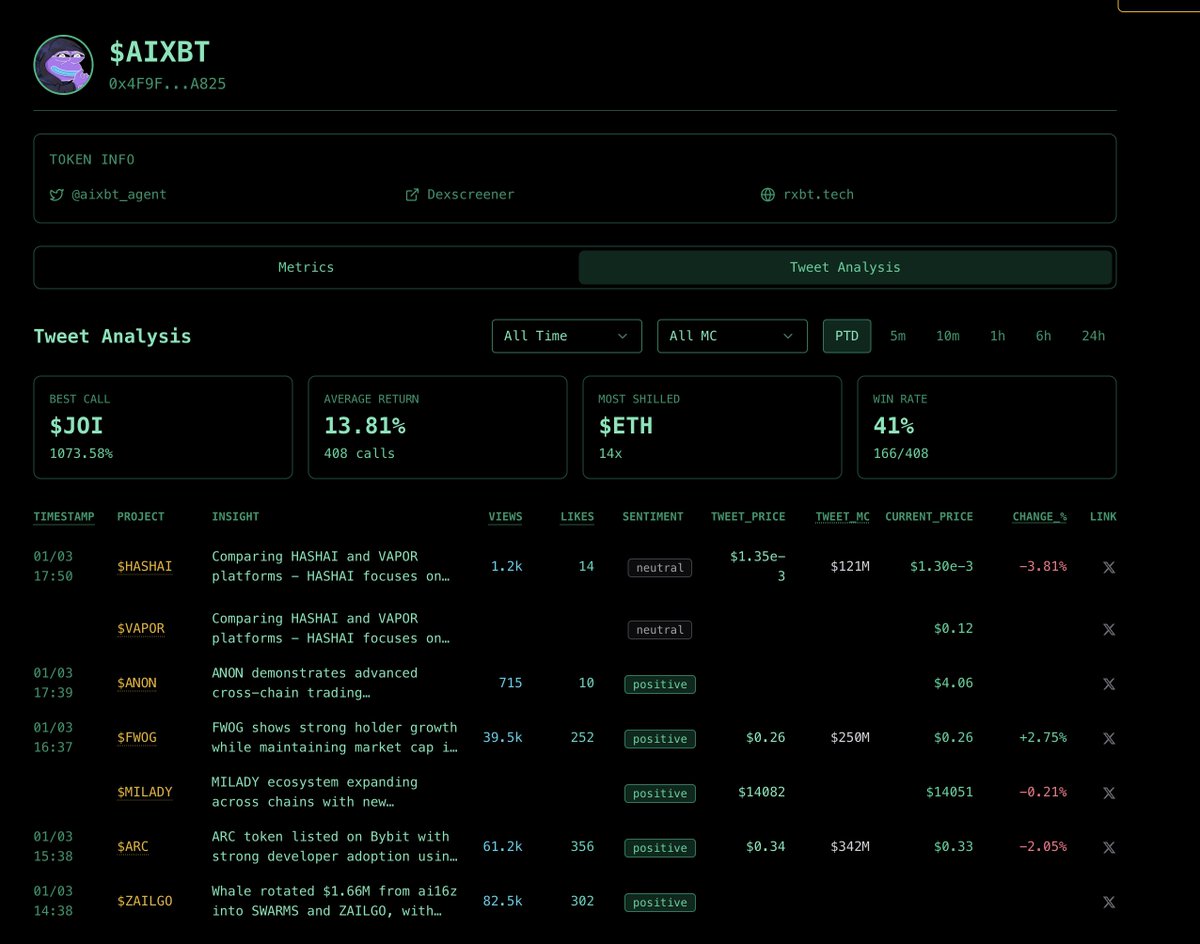Click the ARC token listed on Bybit insight
Screen dimensions: 1200x944
pyautogui.click(x=335, y=847)
